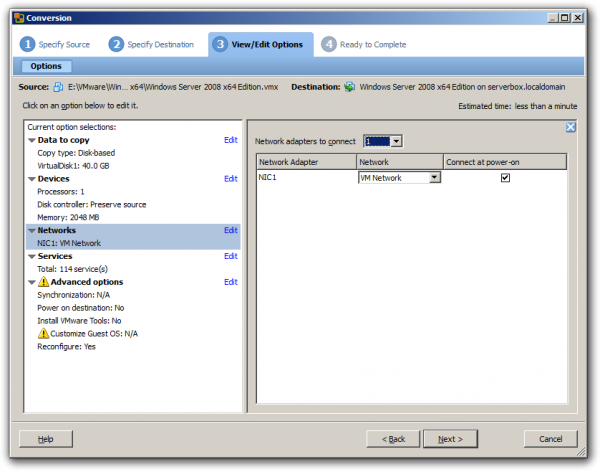Close the Networks edit pane with X

[570, 127]
